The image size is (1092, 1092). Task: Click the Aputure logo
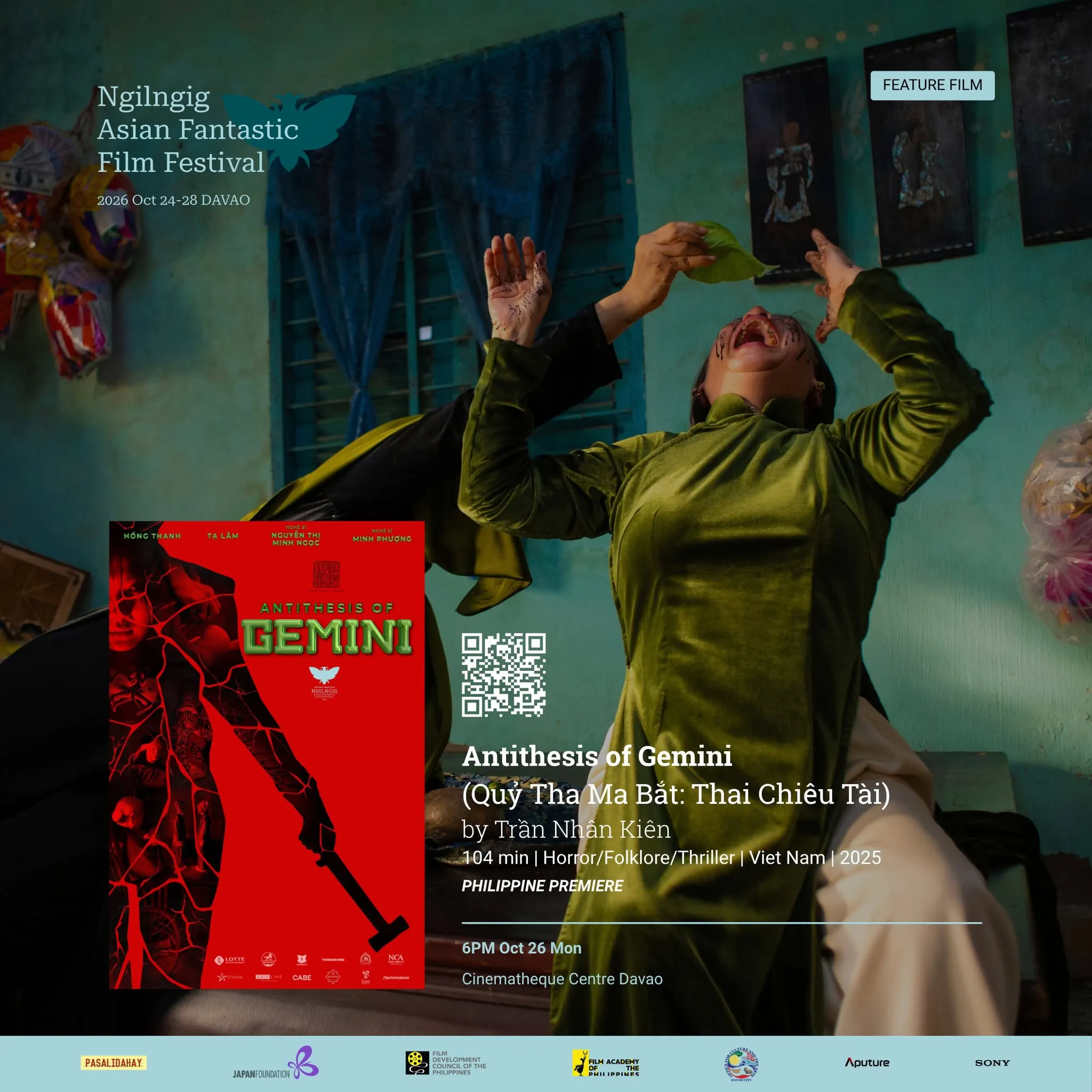pyautogui.click(x=867, y=1063)
